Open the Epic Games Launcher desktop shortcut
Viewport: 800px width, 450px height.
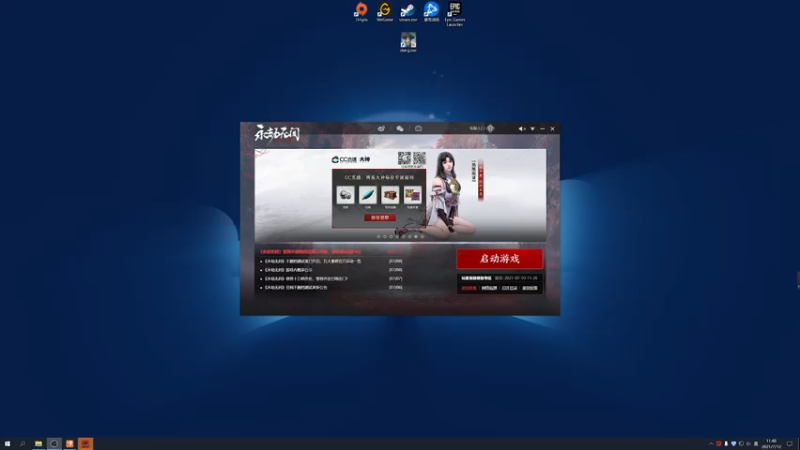[x=455, y=14]
